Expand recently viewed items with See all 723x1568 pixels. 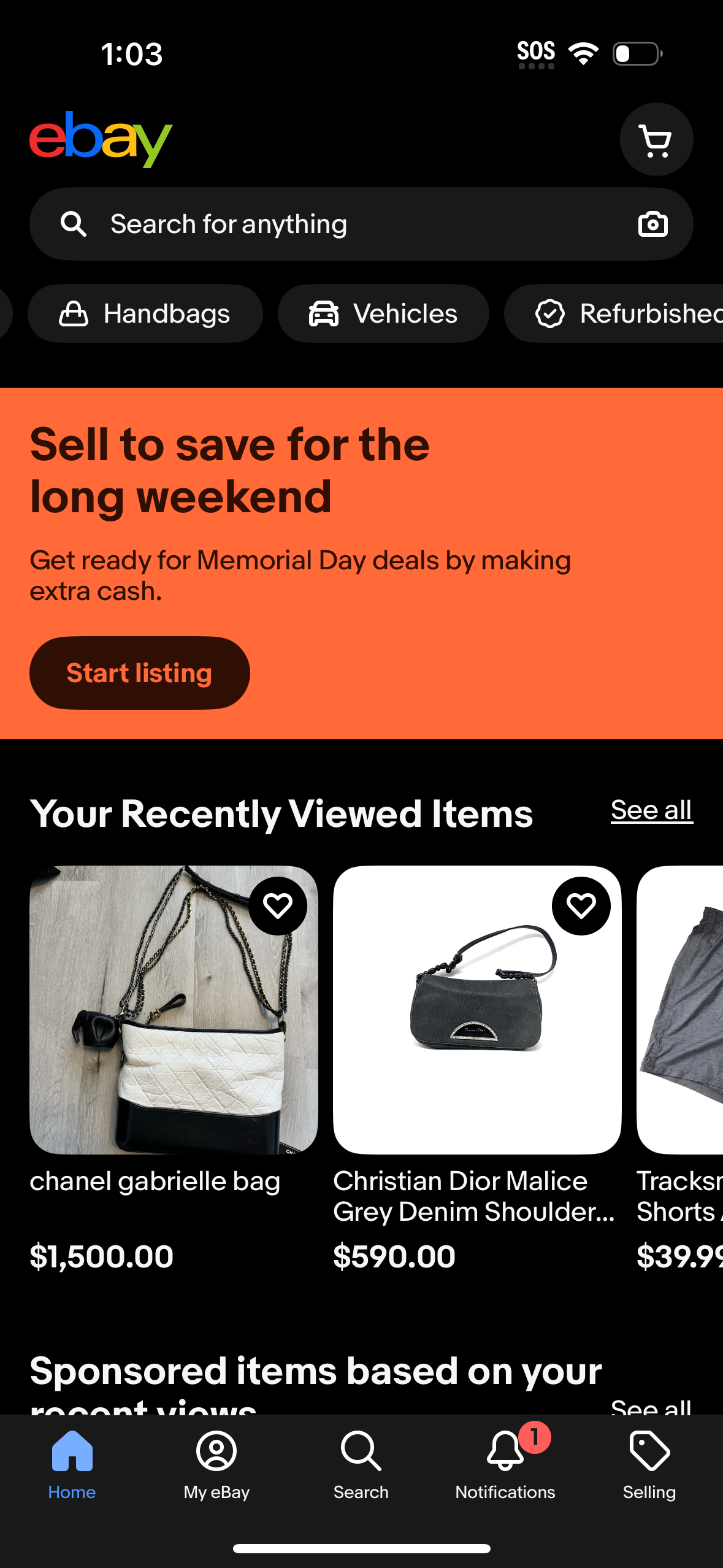click(x=651, y=810)
